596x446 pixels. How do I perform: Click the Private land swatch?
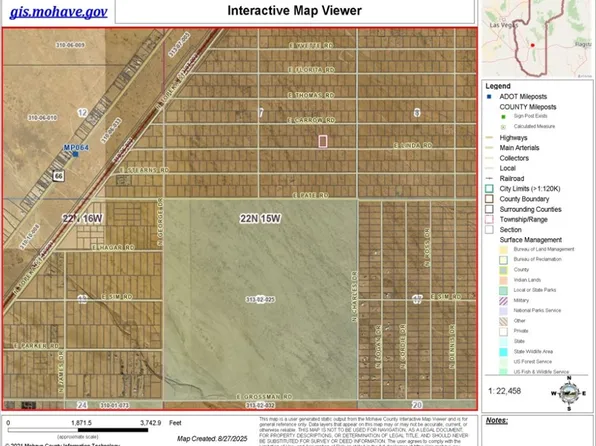coord(503,332)
